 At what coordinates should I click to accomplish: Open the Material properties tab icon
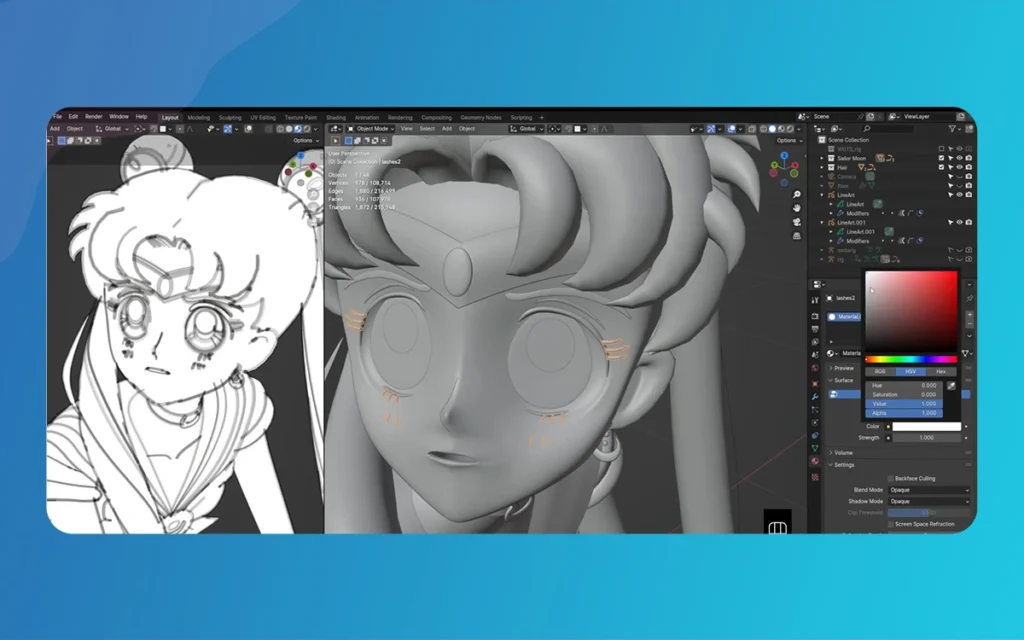point(815,461)
